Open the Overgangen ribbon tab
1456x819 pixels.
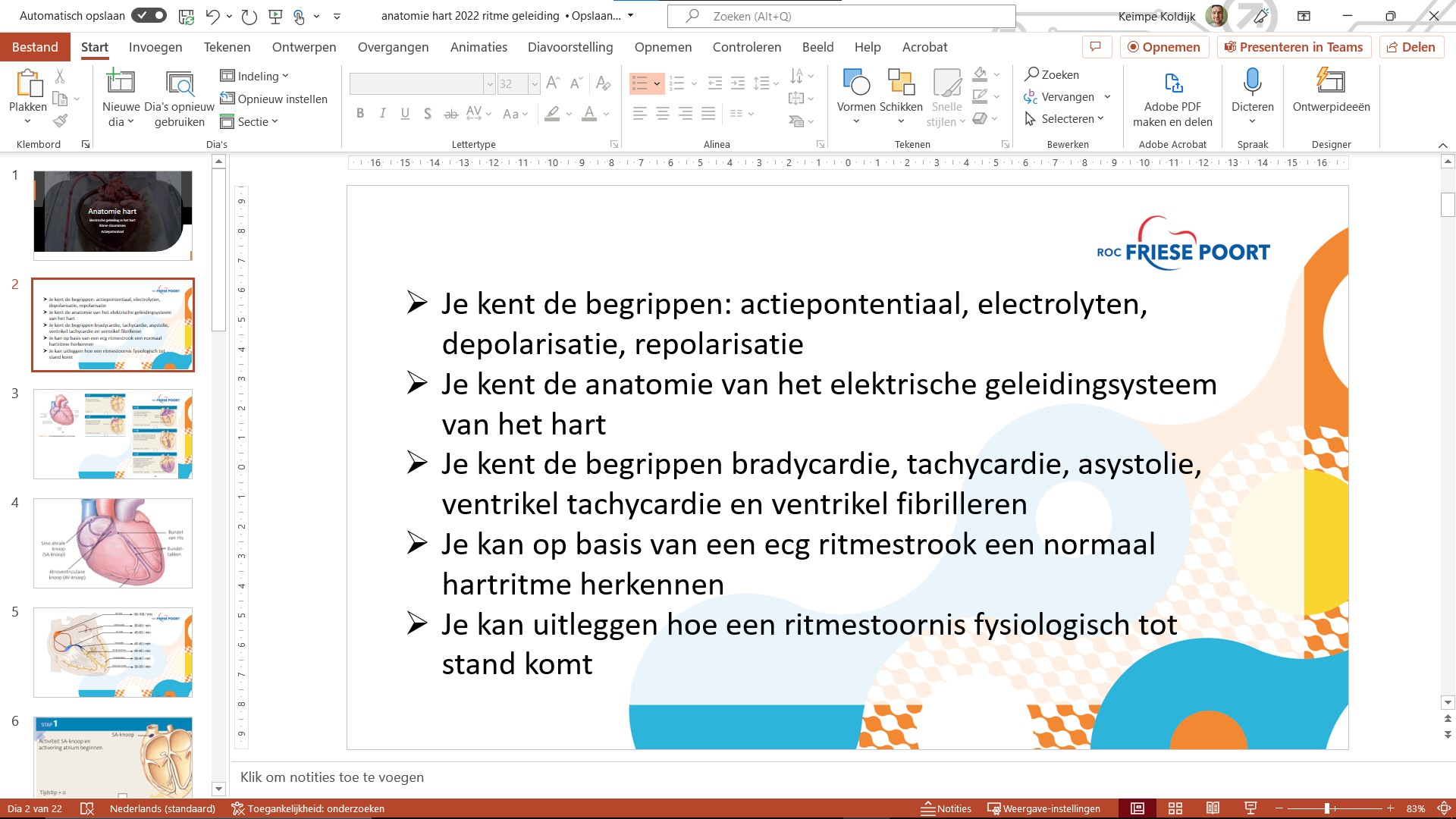pos(393,47)
